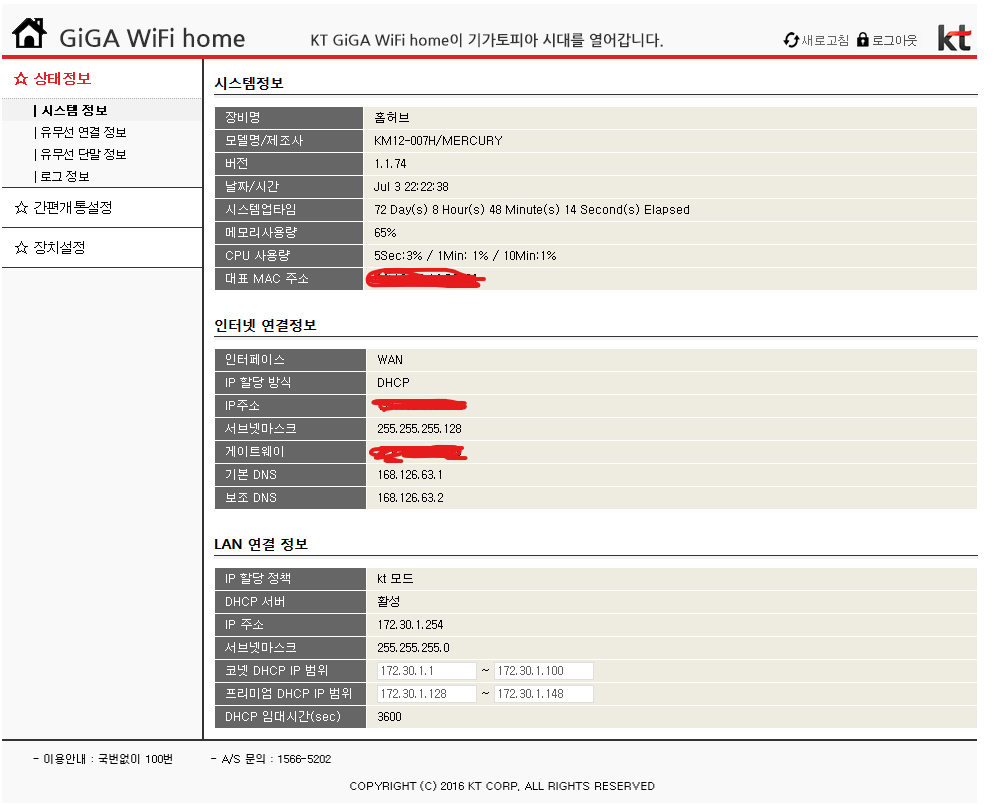Click the 프리미엄 DHCP end field 172.30.1.148
The width and height of the screenshot is (1008, 805).
pos(543,694)
